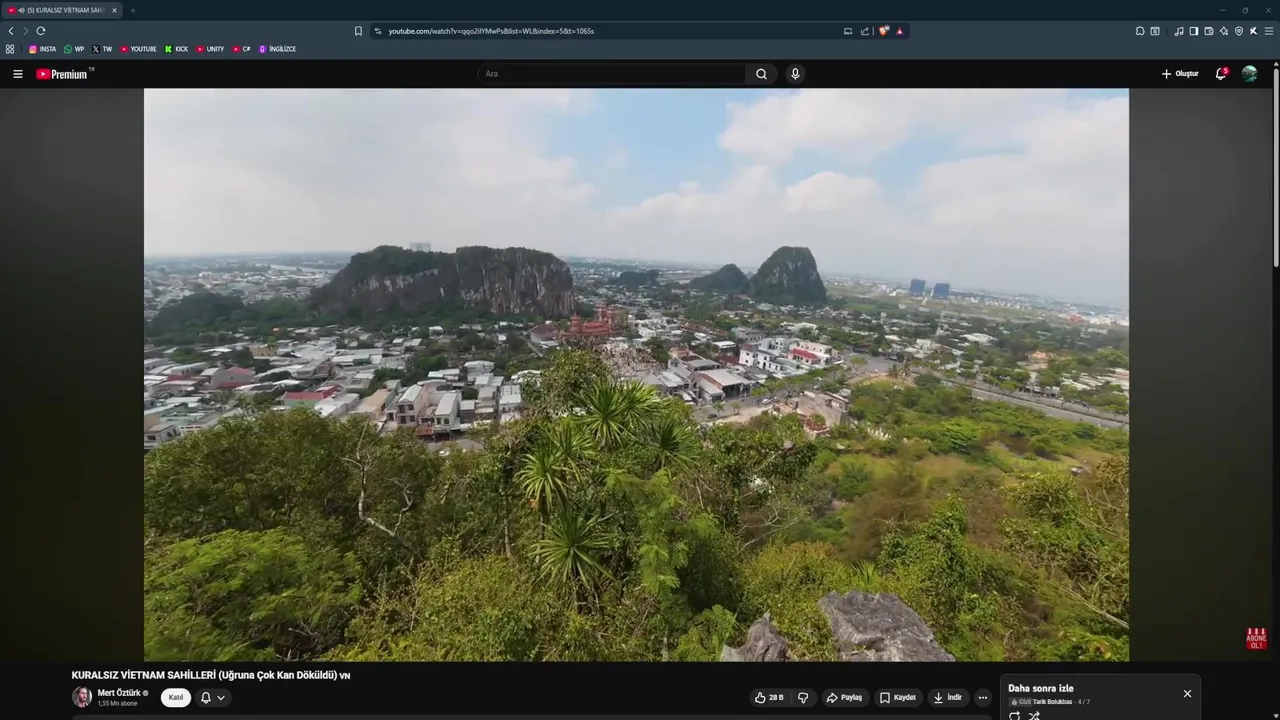Click the Oluştur create button
1280x720 pixels.
[1180, 74]
